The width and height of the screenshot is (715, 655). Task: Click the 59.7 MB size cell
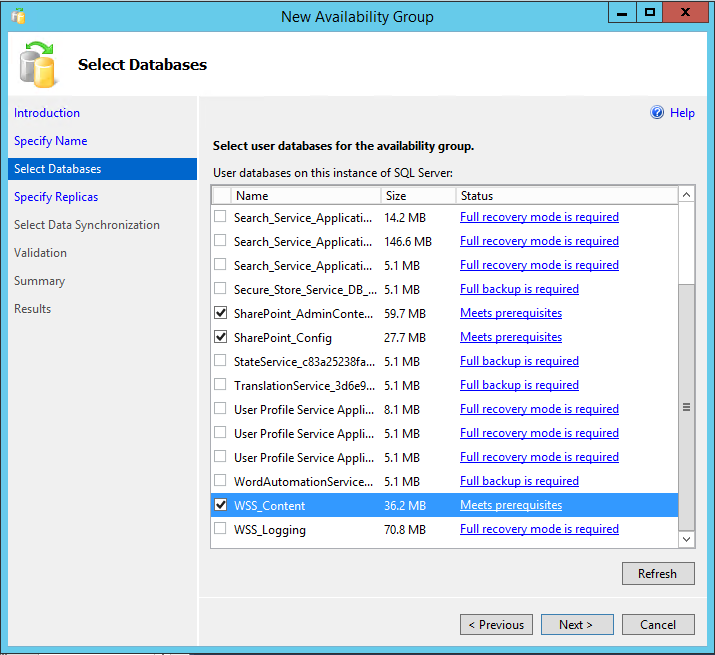tap(404, 313)
